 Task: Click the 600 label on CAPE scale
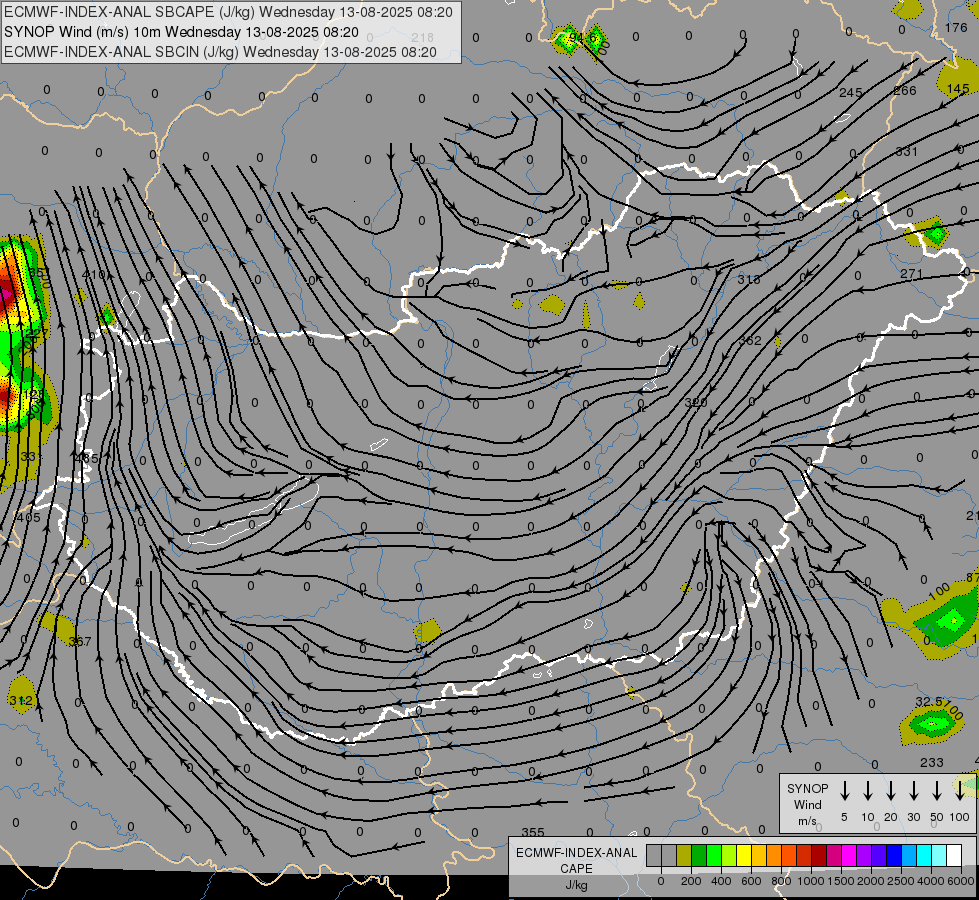point(751,881)
